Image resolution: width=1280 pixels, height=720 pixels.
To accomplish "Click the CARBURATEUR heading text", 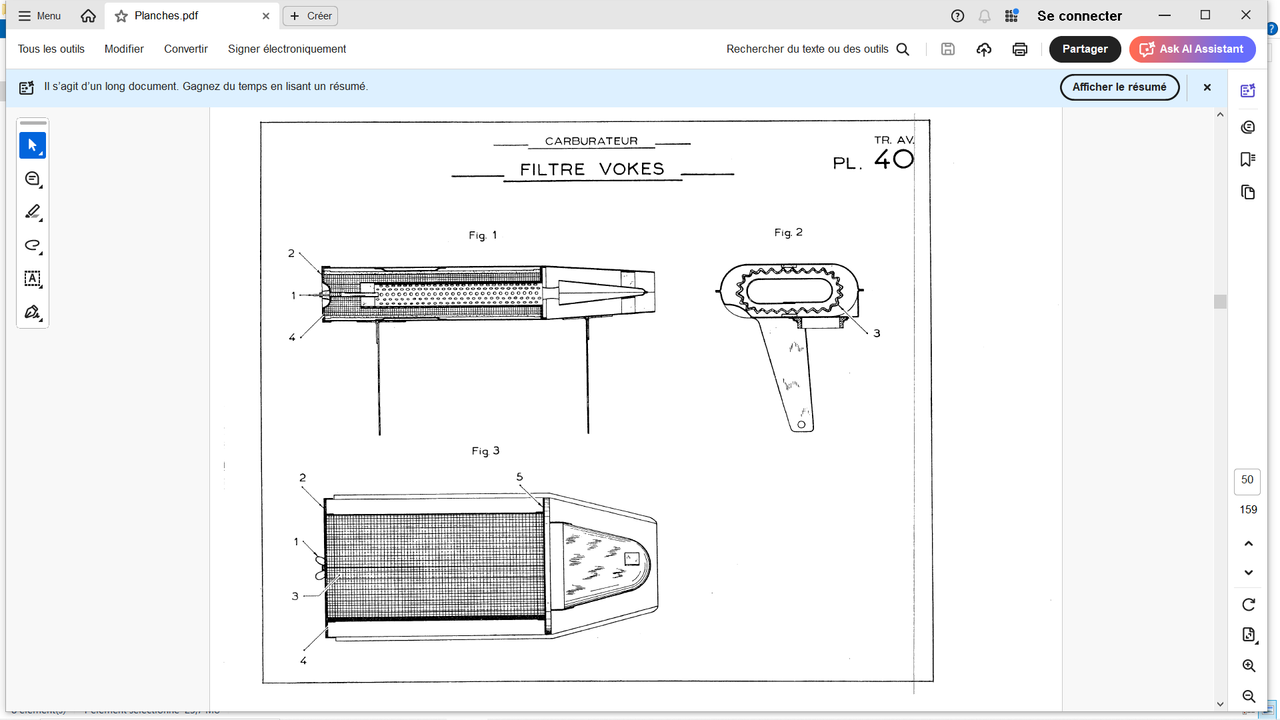I will (x=591, y=141).
